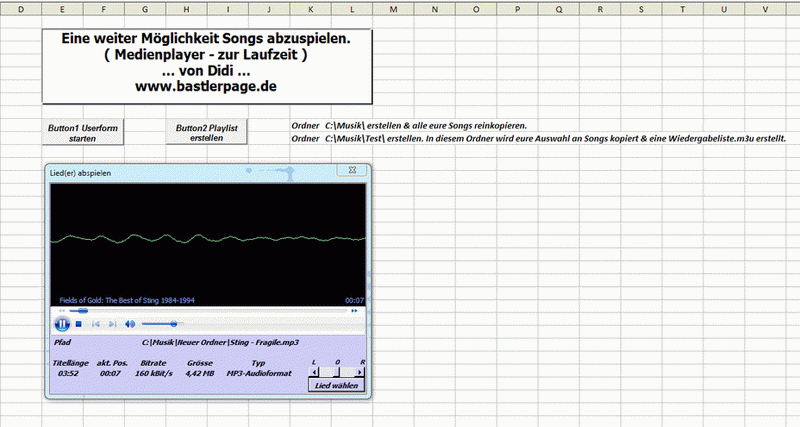Viewport: 800px width, 427px height.
Task: Click the playback seek bar
Action: pyautogui.click(x=209, y=311)
